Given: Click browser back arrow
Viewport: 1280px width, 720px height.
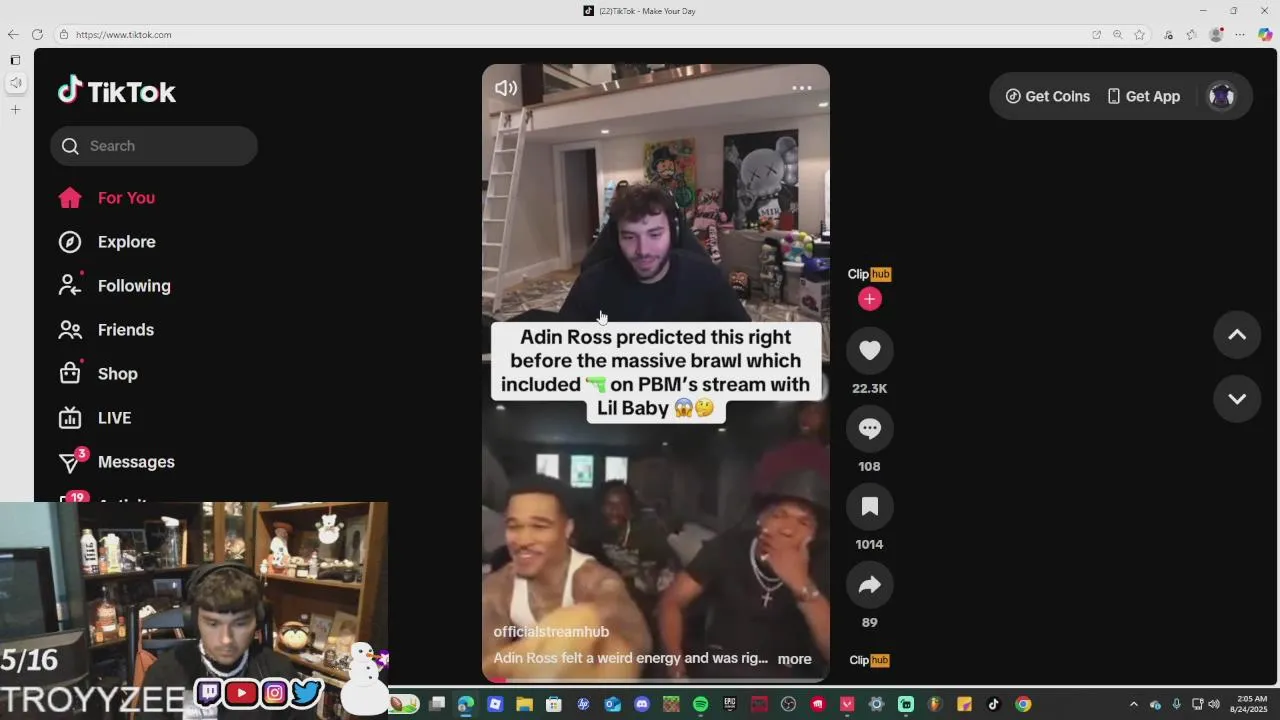Looking at the screenshot, I should point(13,35).
